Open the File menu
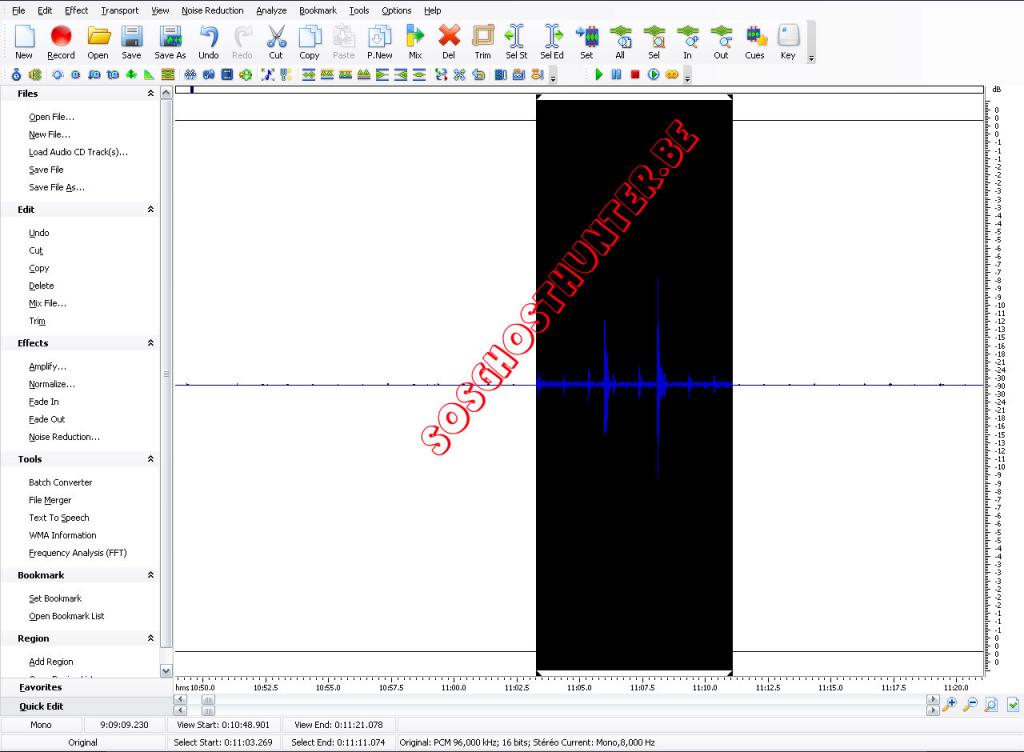Image resolution: width=1024 pixels, height=752 pixels. pyautogui.click(x=19, y=10)
